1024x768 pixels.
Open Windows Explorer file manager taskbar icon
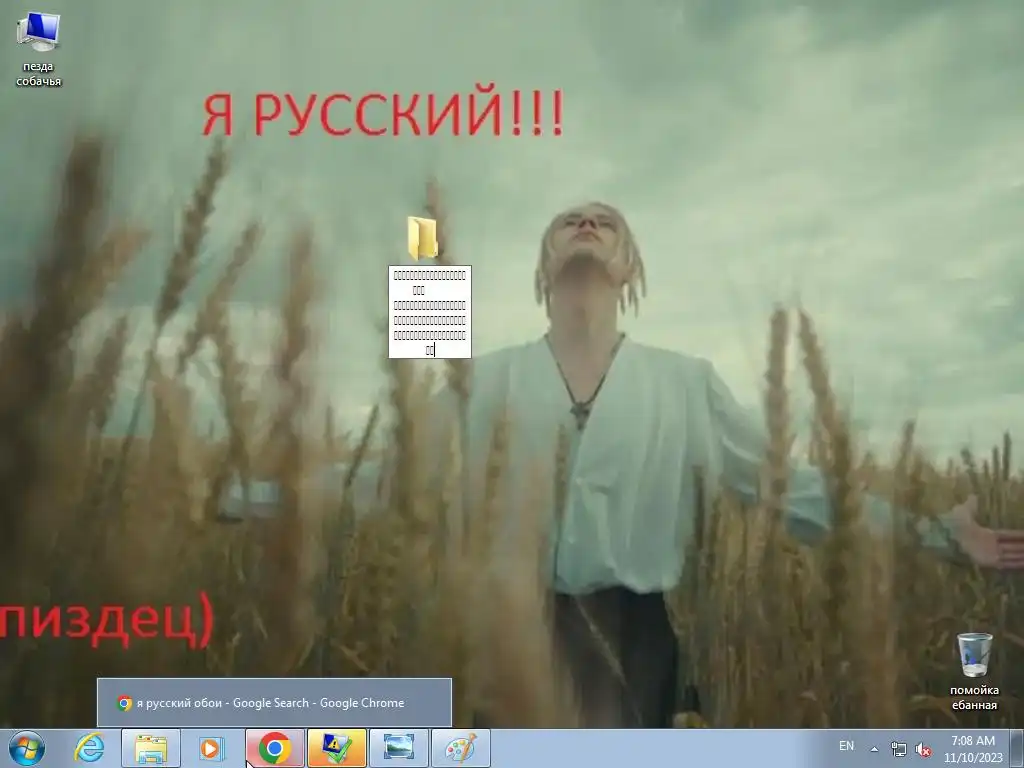point(151,748)
